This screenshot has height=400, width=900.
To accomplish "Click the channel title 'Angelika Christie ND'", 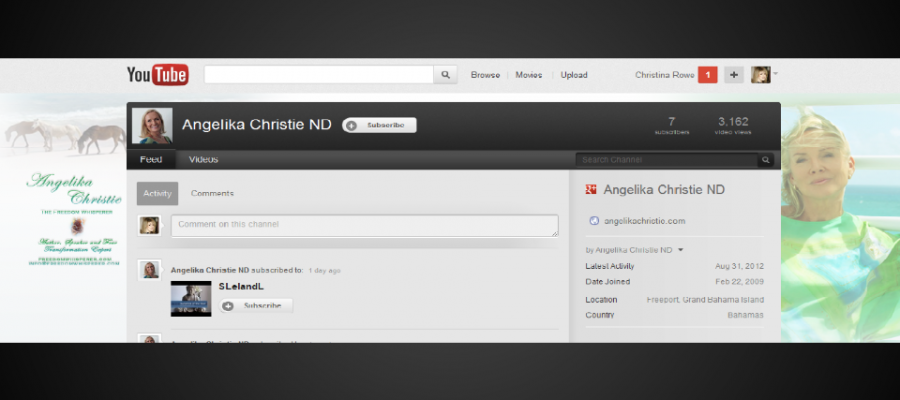I will tap(257, 125).
